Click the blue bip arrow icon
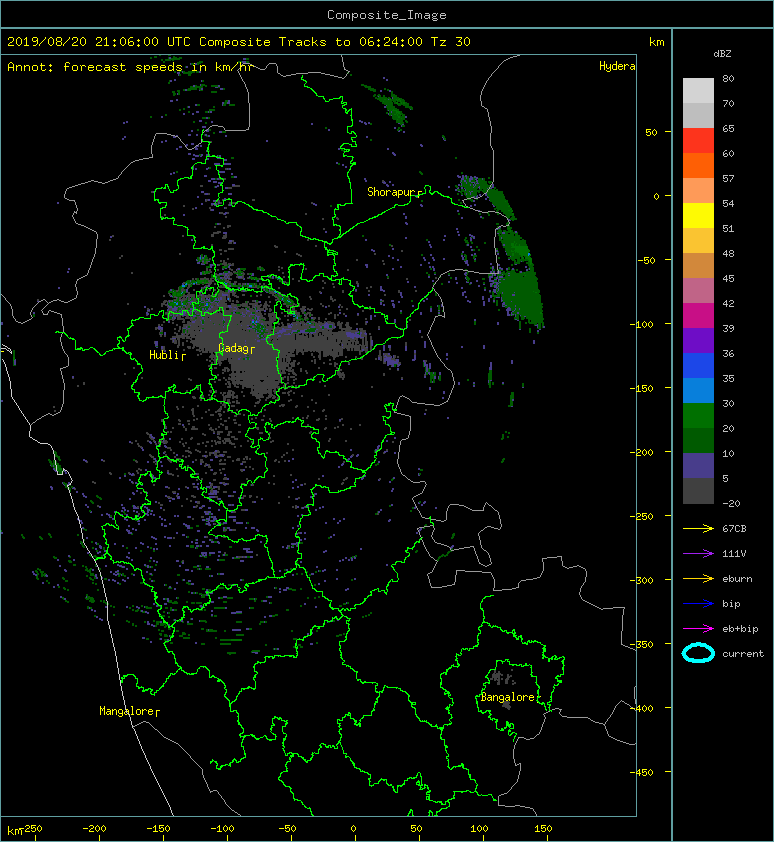Viewport: 774px width, 842px height. tap(698, 604)
